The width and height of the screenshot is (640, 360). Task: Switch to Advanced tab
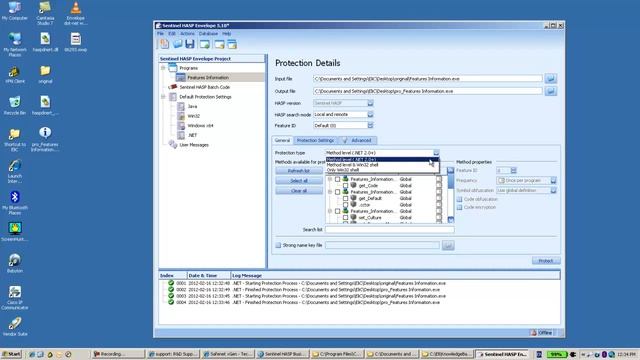[x=357, y=140]
